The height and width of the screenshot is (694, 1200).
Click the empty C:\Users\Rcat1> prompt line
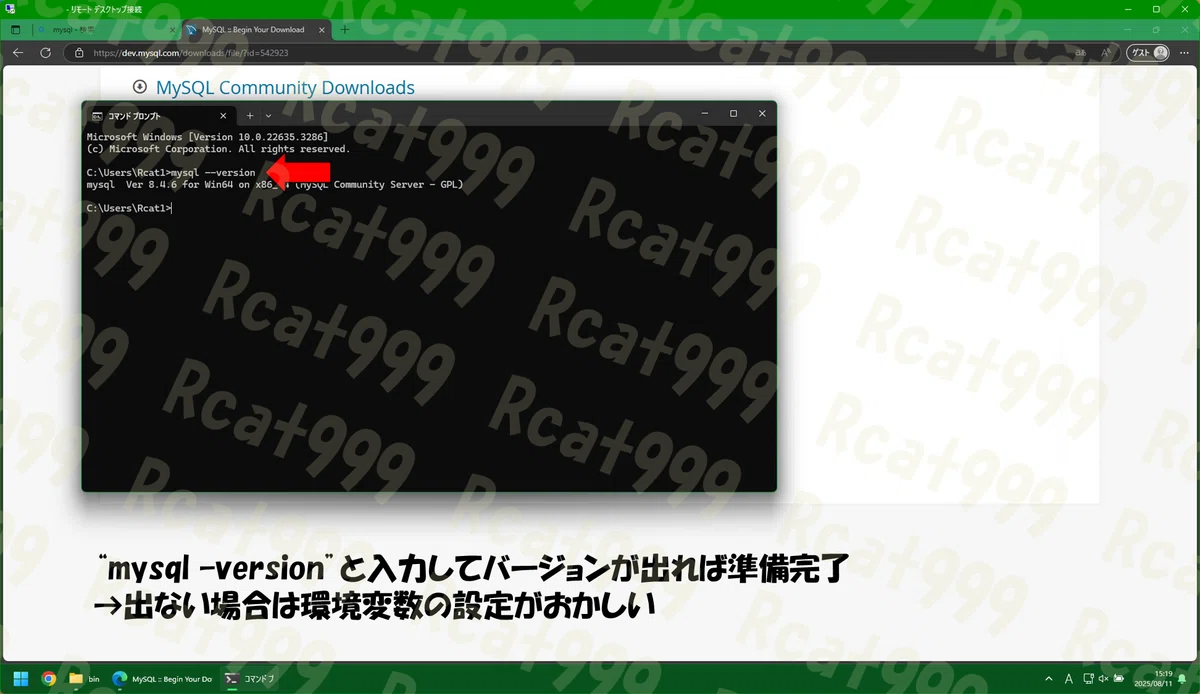click(129, 208)
